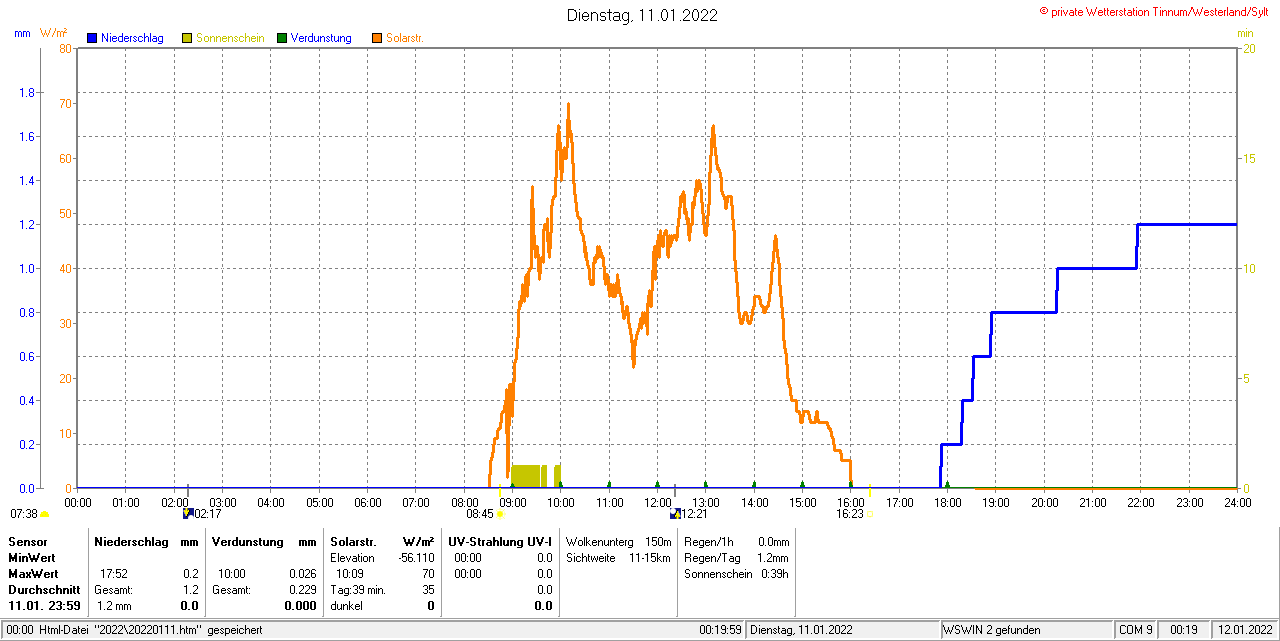Click the Sensor row header
1280x641 pixels.
click(x=27, y=541)
